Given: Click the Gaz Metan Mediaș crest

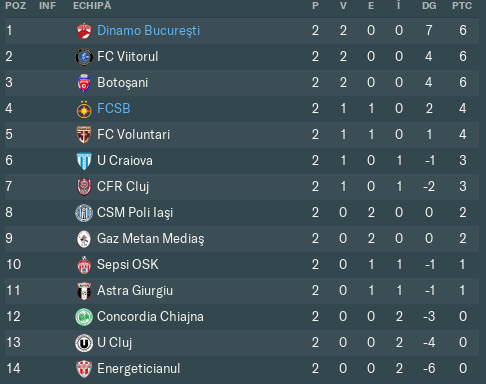Looking at the screenshot, I should point(84,239).
